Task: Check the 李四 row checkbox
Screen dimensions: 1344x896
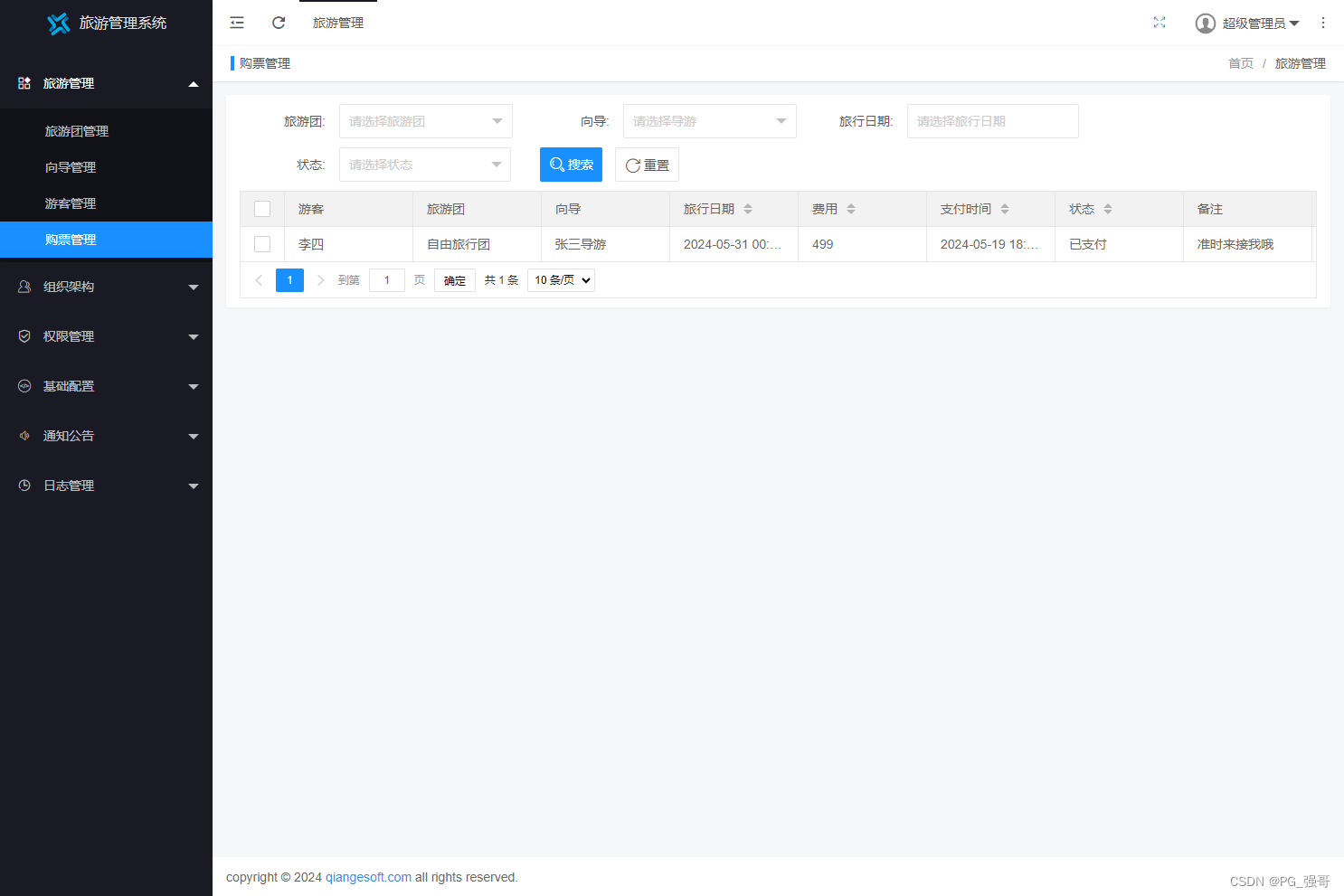Action: point(262,244)
